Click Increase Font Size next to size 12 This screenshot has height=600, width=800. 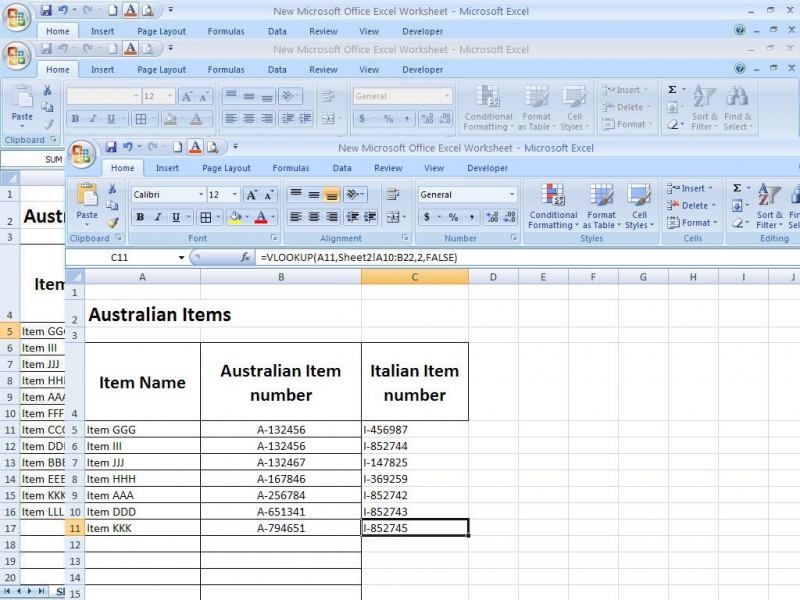pos(252,195)
